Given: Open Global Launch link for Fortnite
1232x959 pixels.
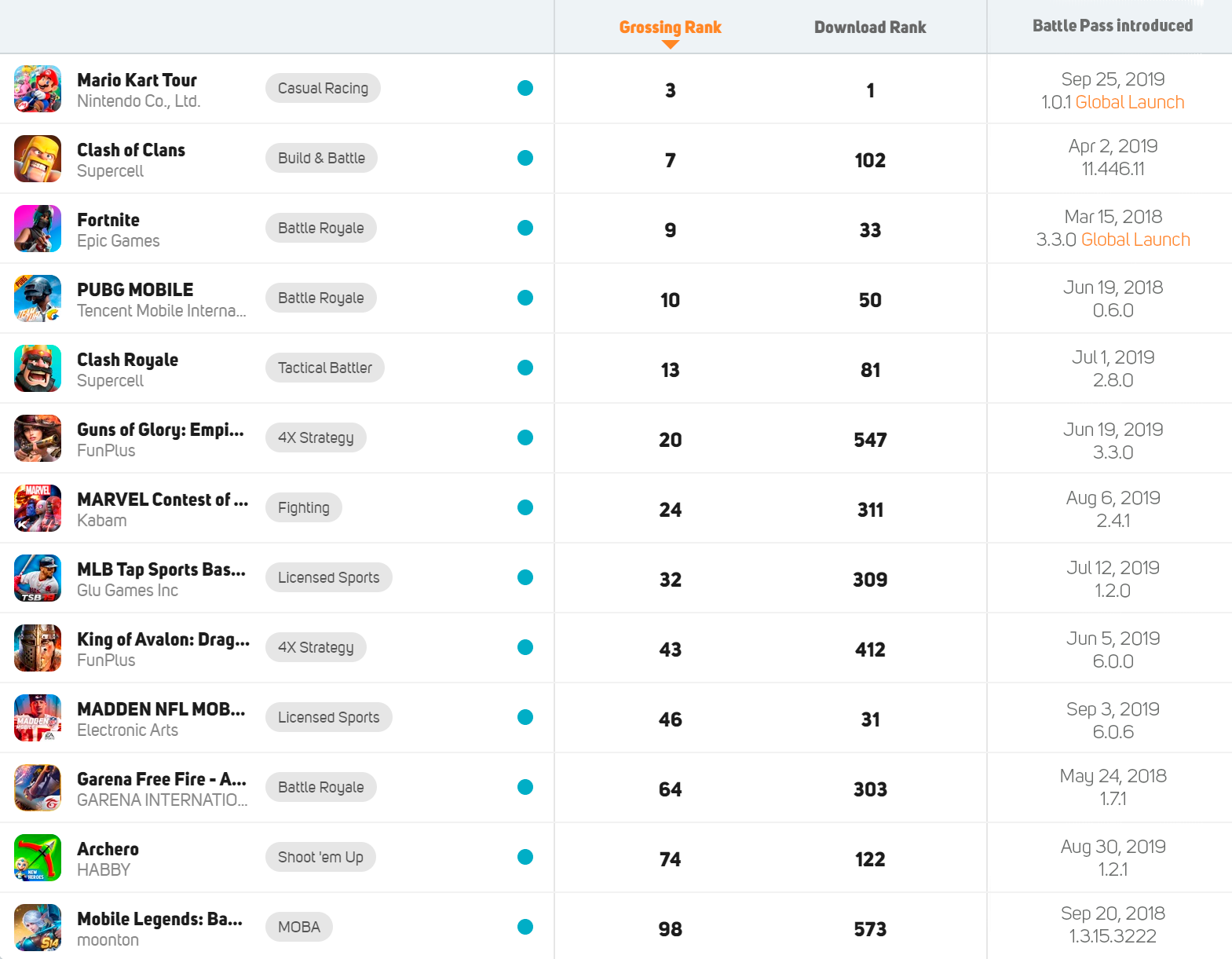Looking at the screenshot, I should 1135,240.
